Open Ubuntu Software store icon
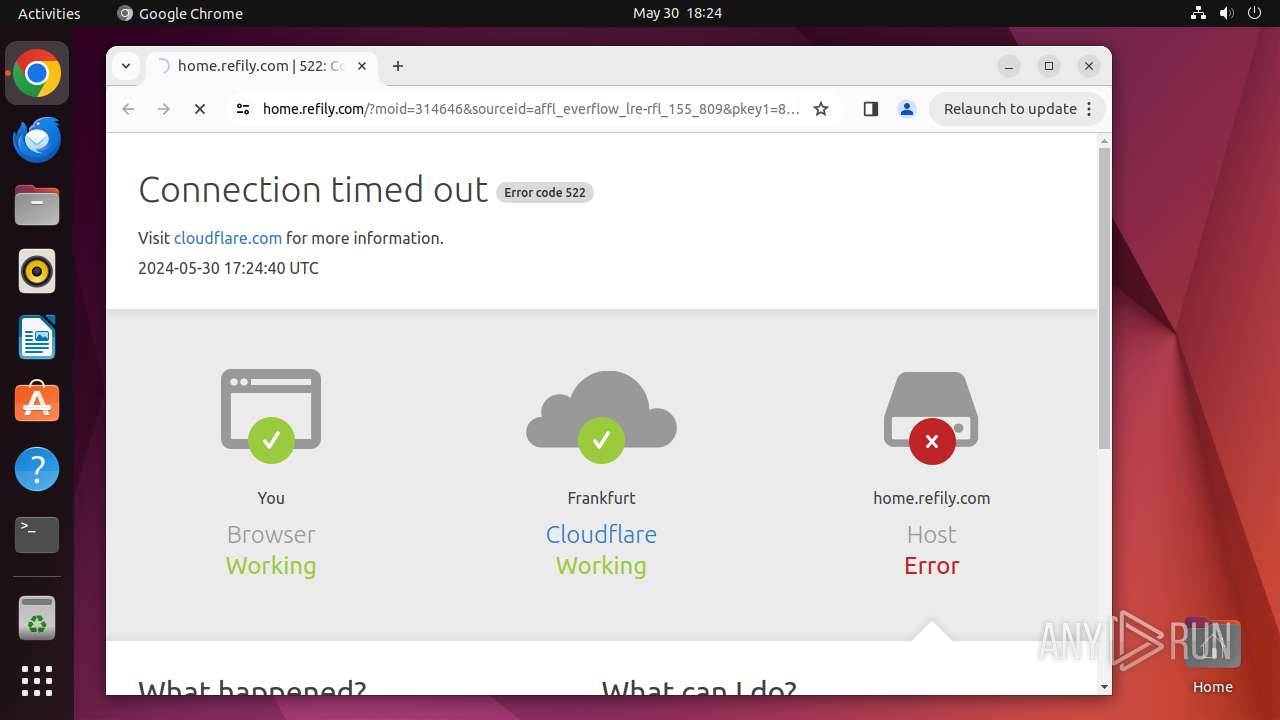The height and width of the screenshot is (720, 1280). coord(37,403)
